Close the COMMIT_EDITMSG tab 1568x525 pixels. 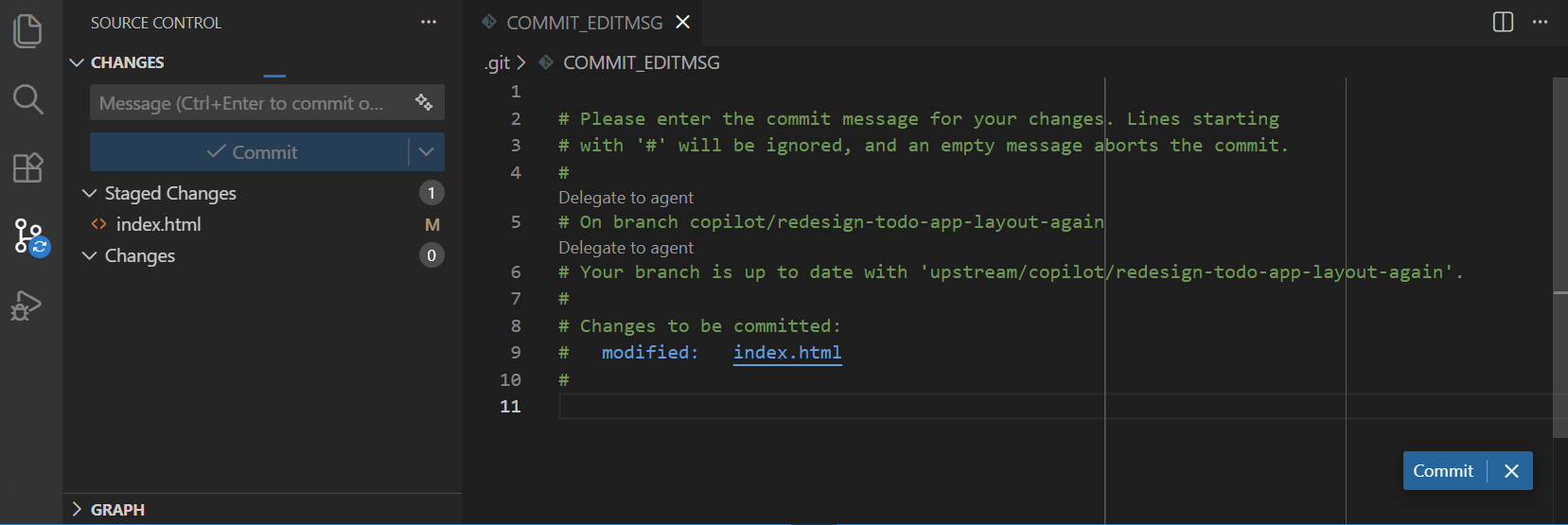pos(683,22)
